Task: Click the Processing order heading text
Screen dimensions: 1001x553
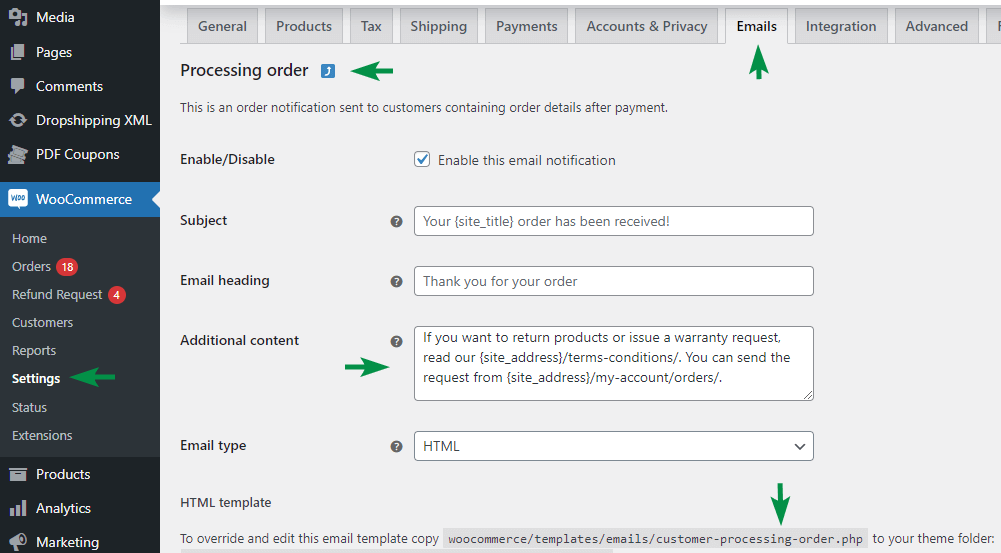Action: click(x=244, y=70)
